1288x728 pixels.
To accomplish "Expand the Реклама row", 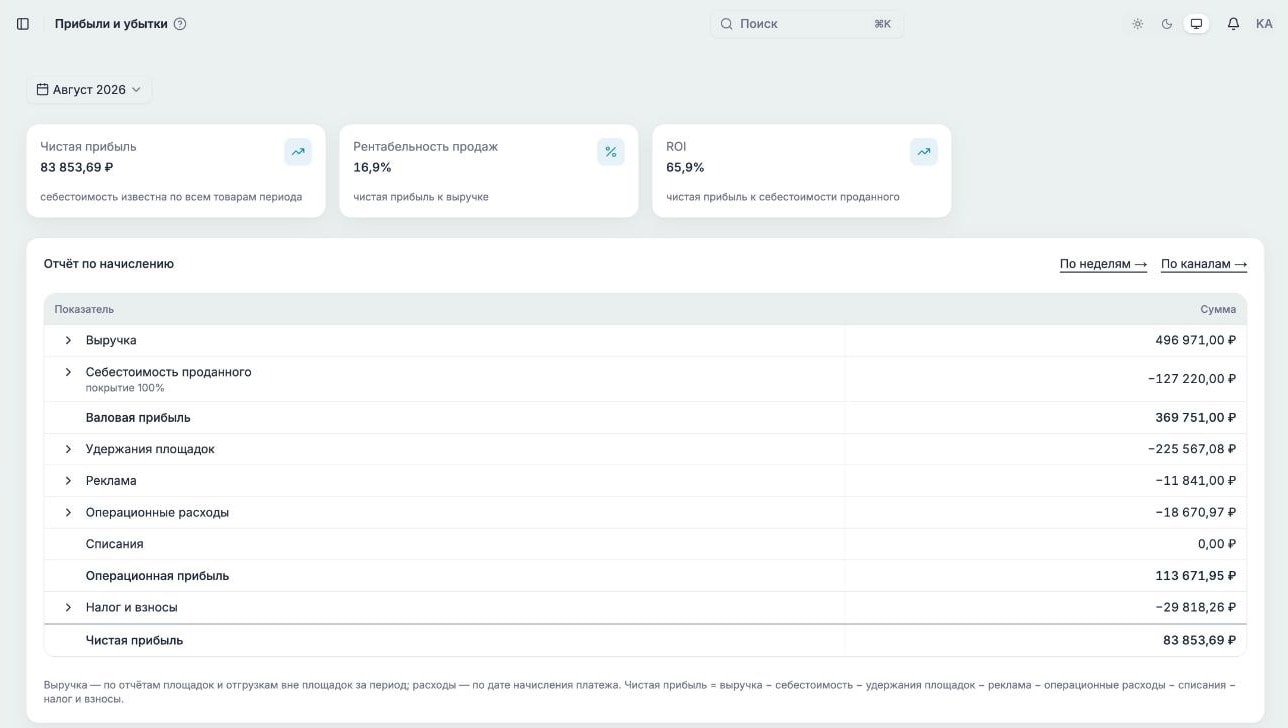I will pos(68,481).
